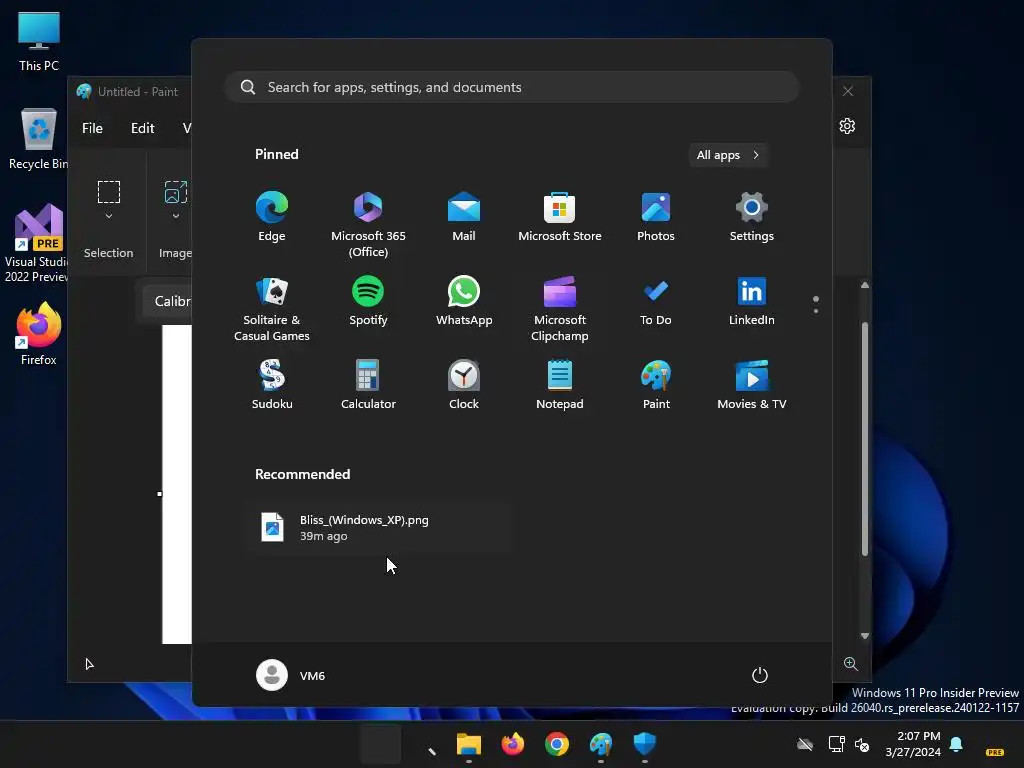Open LinkedIn pinned app
Screen dimensions: 1024x768
752,302
